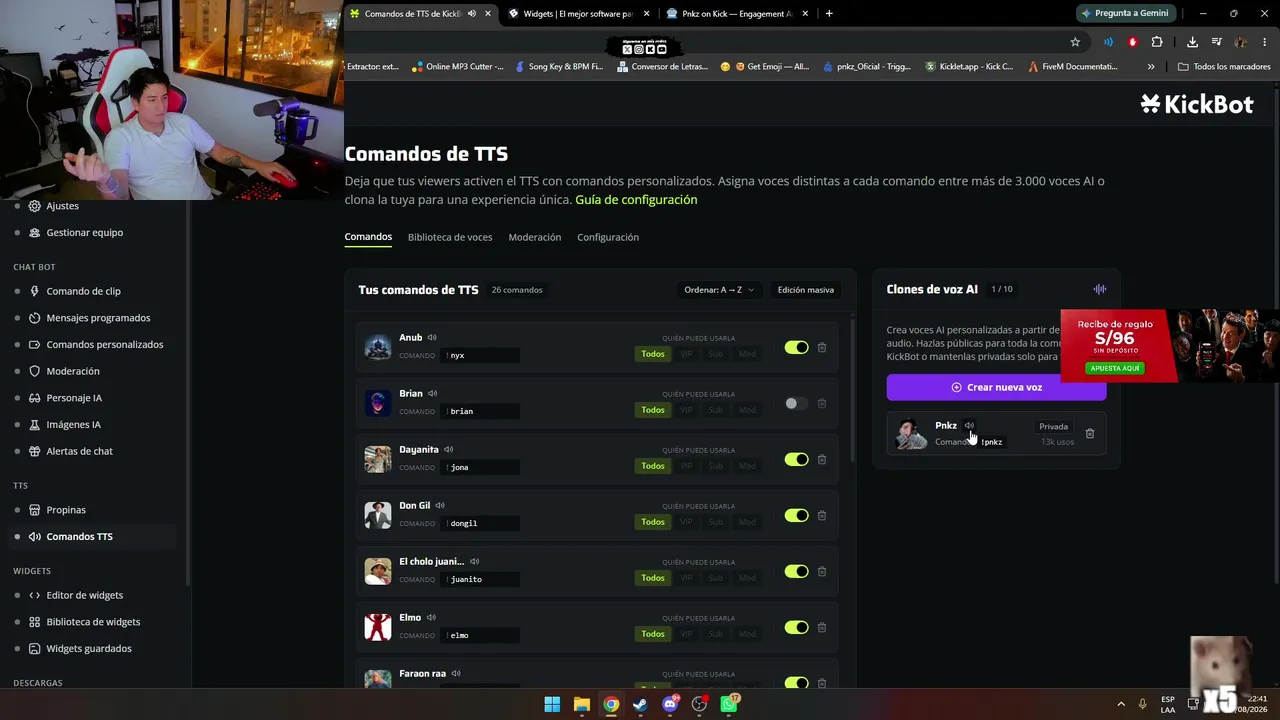The width and height of the screenshot is (1280, 720).
Task: Select Todos permission for the Brian command
Action: pos(653,410)
